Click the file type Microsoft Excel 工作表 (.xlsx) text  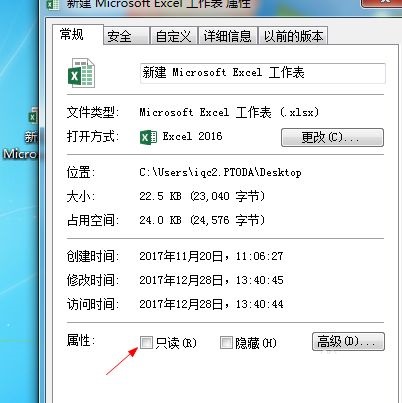229,112
